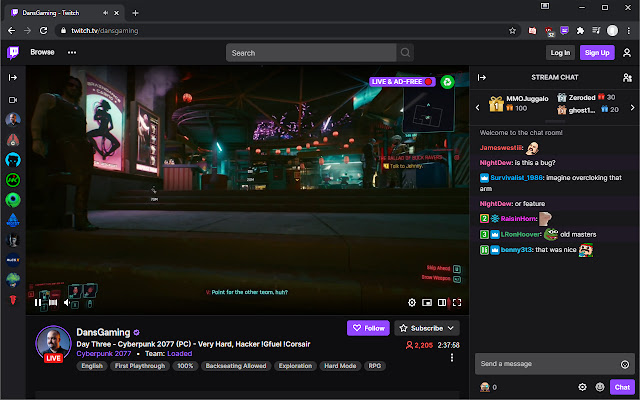This screenshot has width=640, height=400.
Task: Open a new browser tab
Action: click(x=135, y=13)
